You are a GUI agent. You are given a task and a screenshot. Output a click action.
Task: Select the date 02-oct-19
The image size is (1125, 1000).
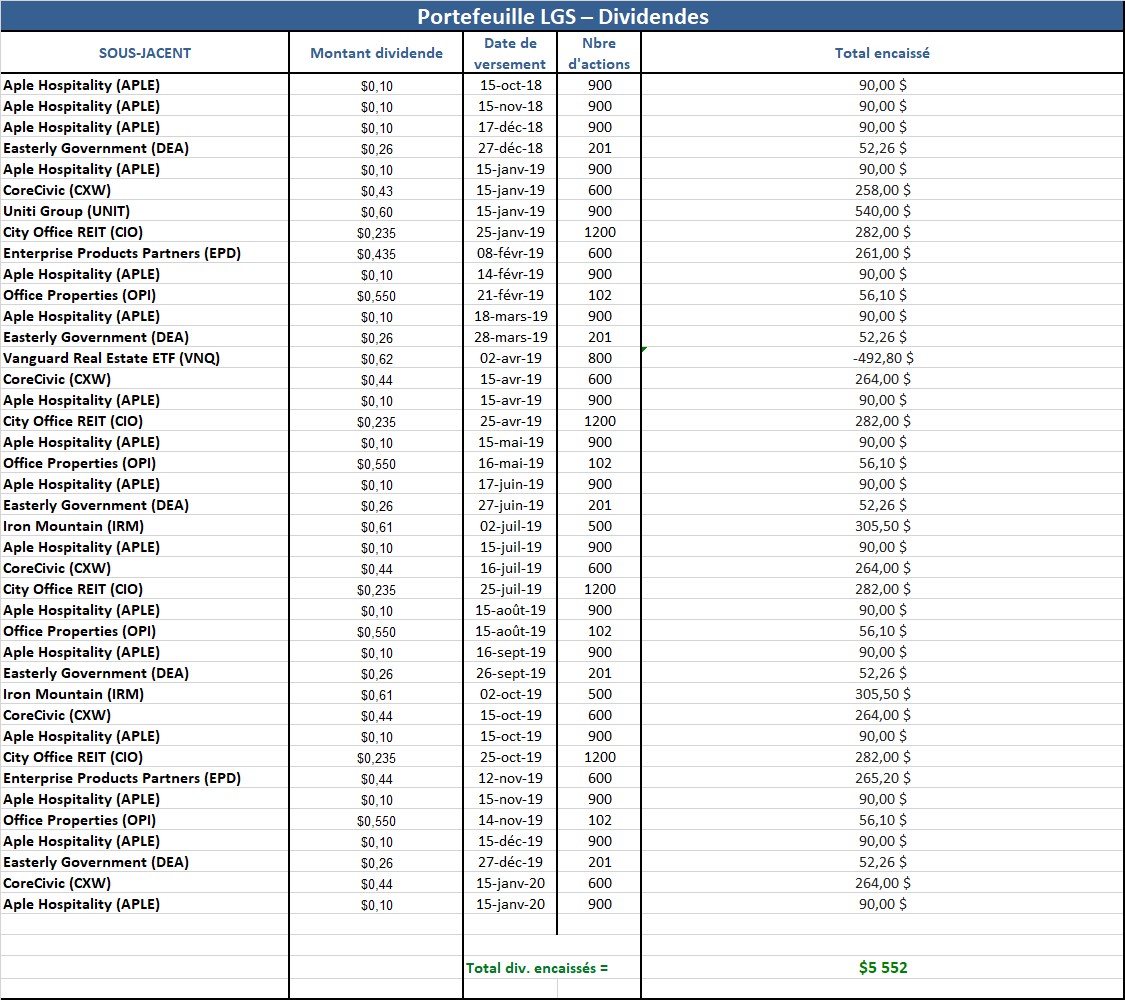click(511, 694)
